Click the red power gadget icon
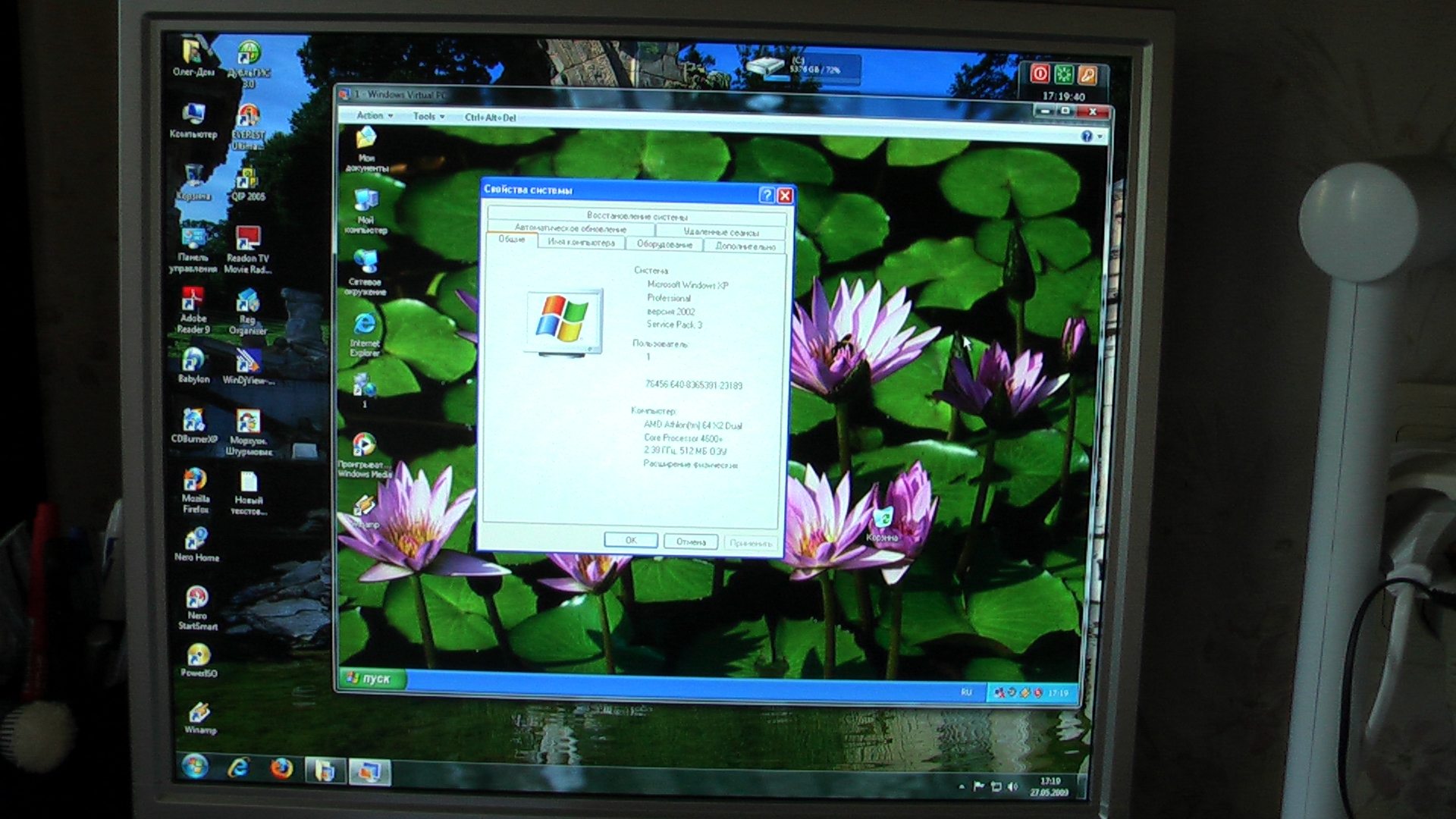This screenshot has width=1456, height=819. coord(1040,74)
